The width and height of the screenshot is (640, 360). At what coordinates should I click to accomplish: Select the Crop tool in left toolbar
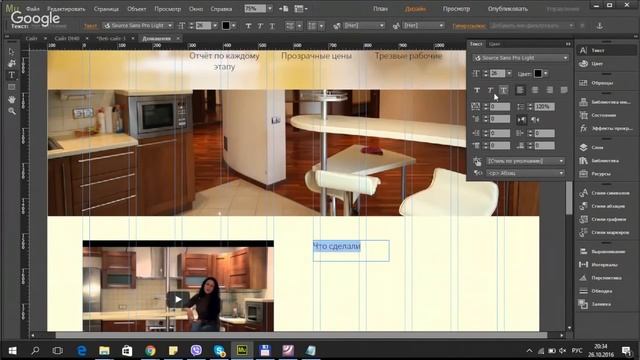[11, 63]
